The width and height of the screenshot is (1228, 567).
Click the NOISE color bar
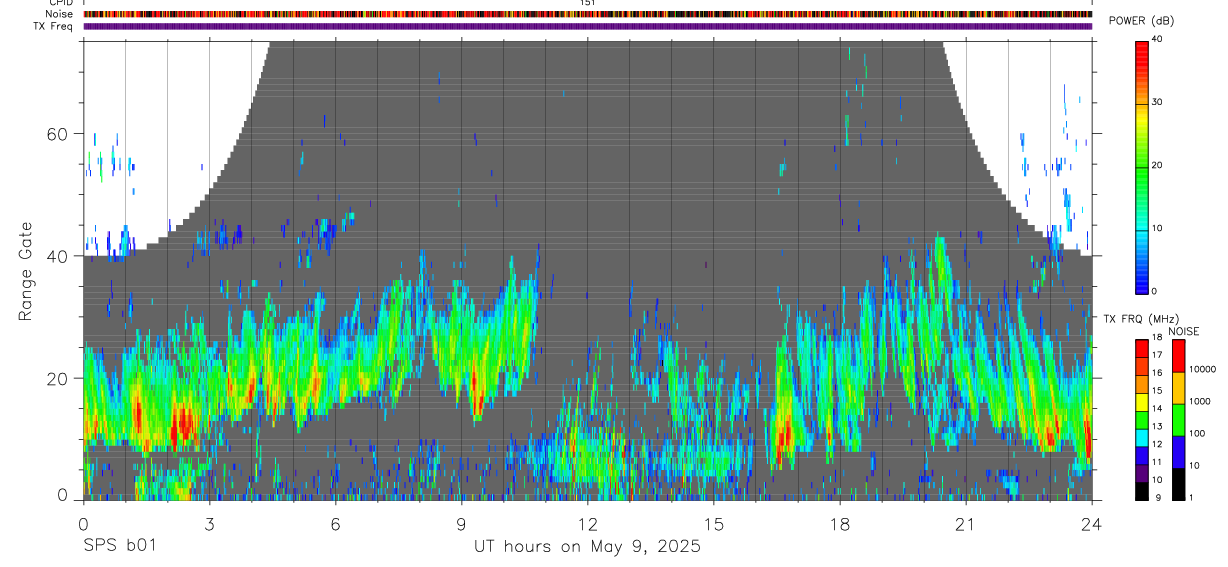click(x=1178, y=419)
